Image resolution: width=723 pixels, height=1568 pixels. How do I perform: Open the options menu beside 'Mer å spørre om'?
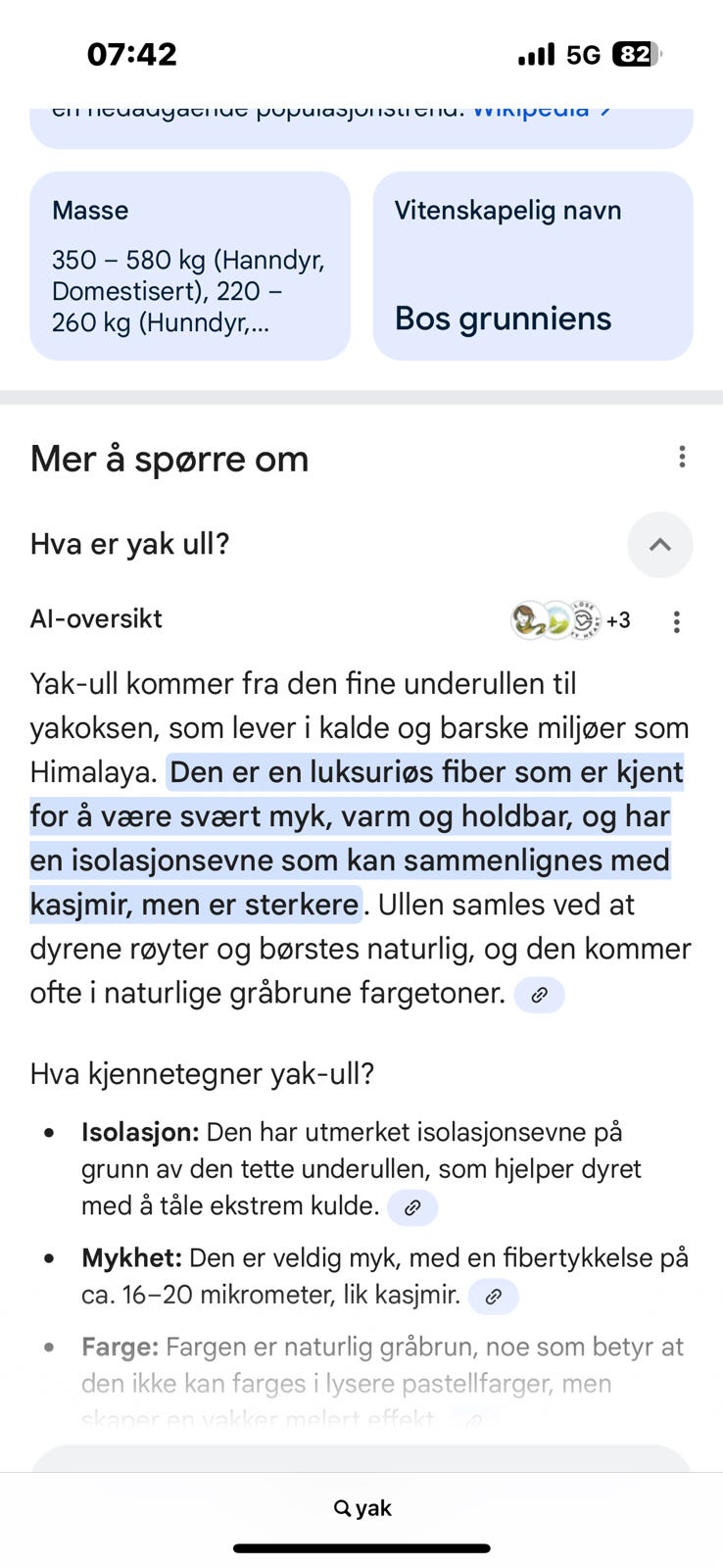[x=682, y=457]
